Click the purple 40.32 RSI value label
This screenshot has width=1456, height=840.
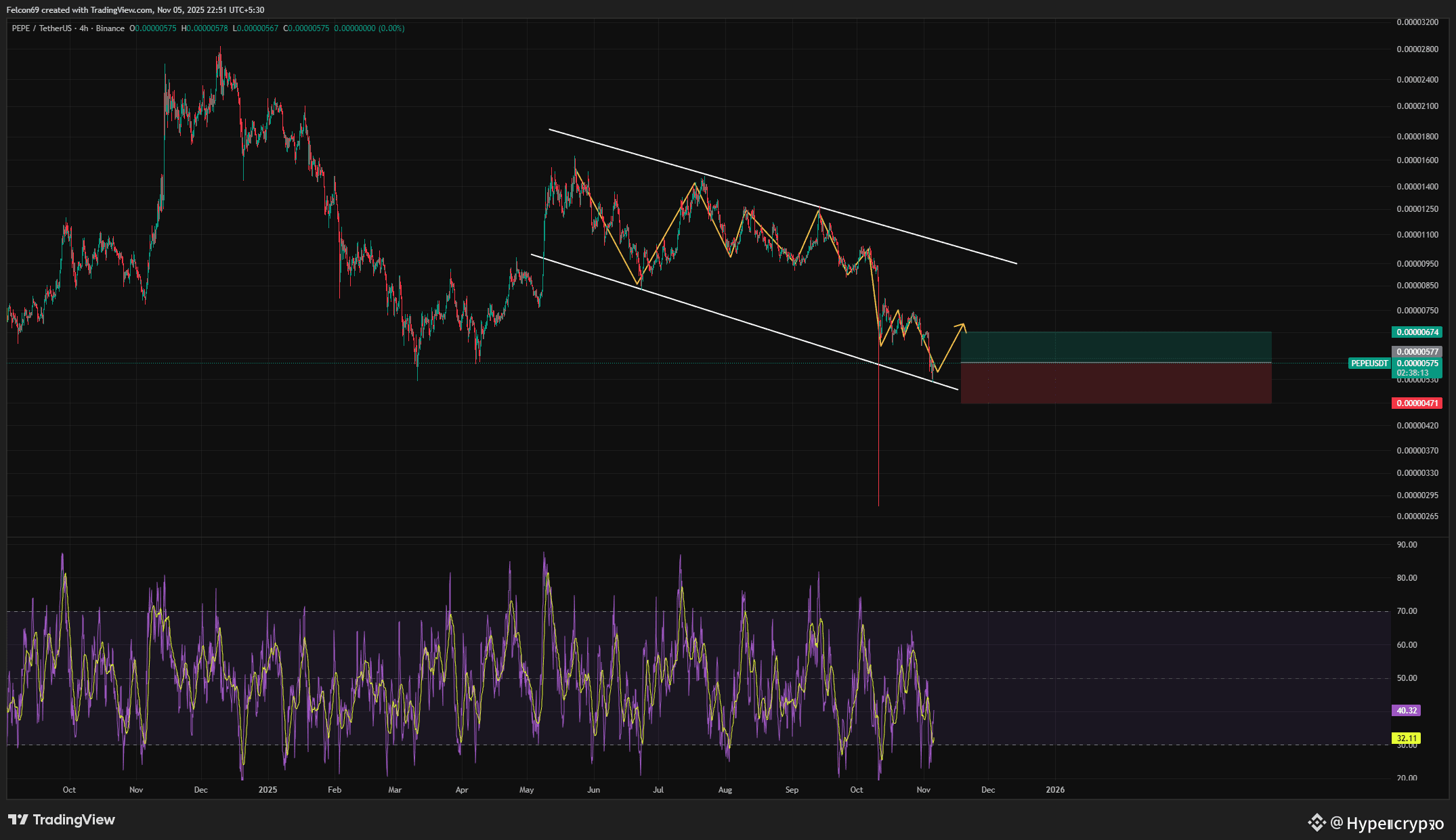pyautogui.click(x=1406, y=711)
